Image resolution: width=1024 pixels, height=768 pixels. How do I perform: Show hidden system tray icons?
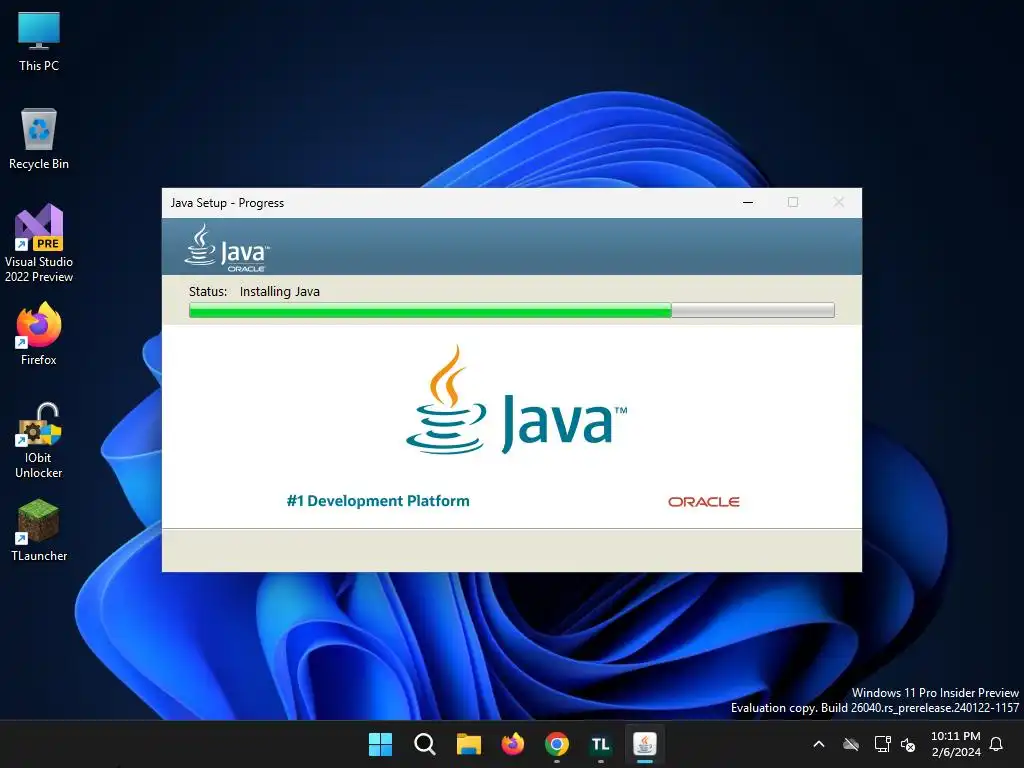pyautogui.click(x=819, y=744)
